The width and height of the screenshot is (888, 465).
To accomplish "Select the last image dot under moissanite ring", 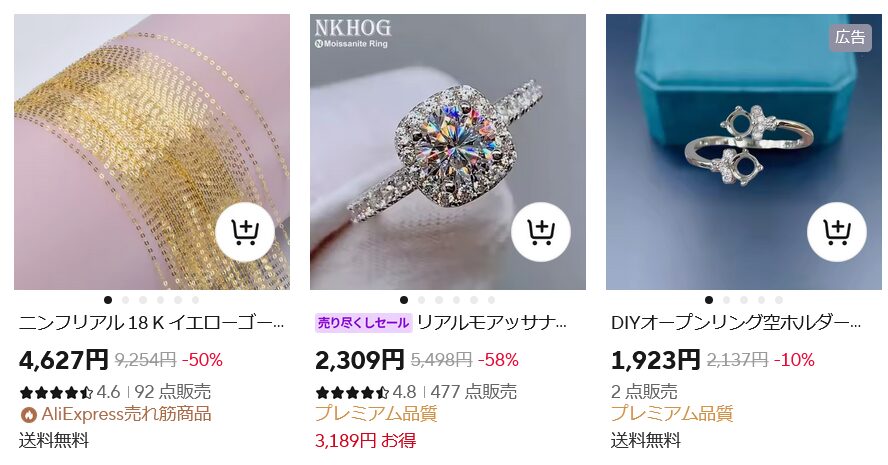I will (x=491, y=300).
